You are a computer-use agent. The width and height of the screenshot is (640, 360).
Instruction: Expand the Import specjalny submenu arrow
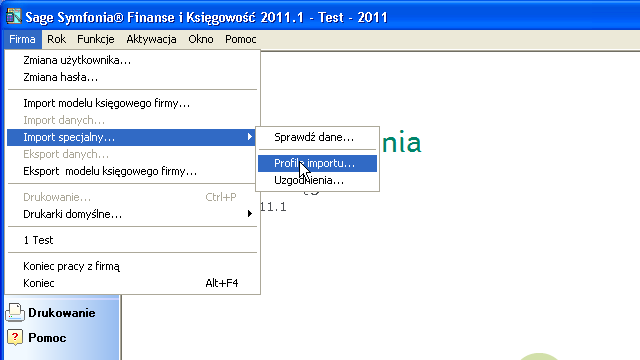click(x=249, y=137)
